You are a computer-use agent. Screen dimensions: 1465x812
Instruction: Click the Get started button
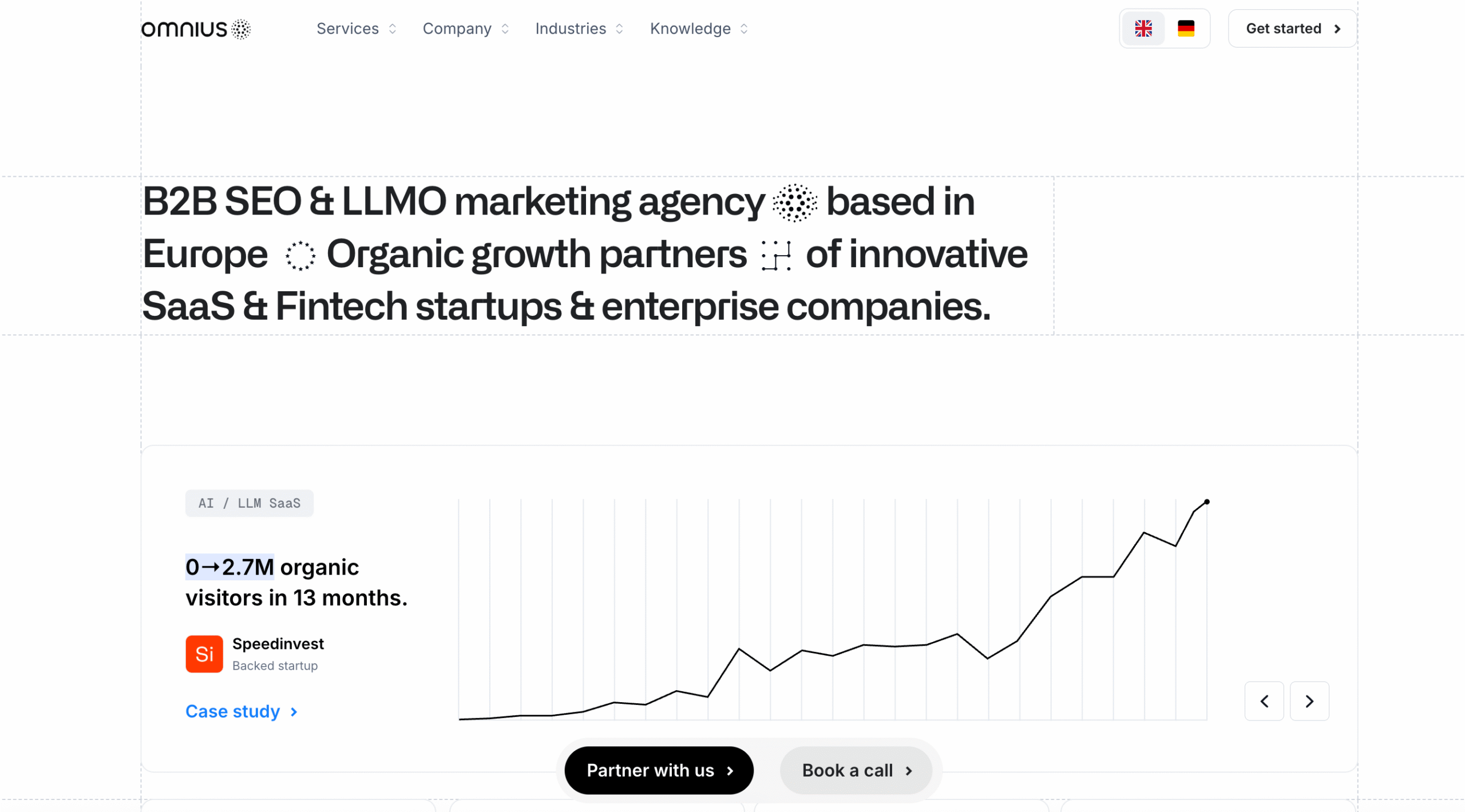[x=1292, y=29]
